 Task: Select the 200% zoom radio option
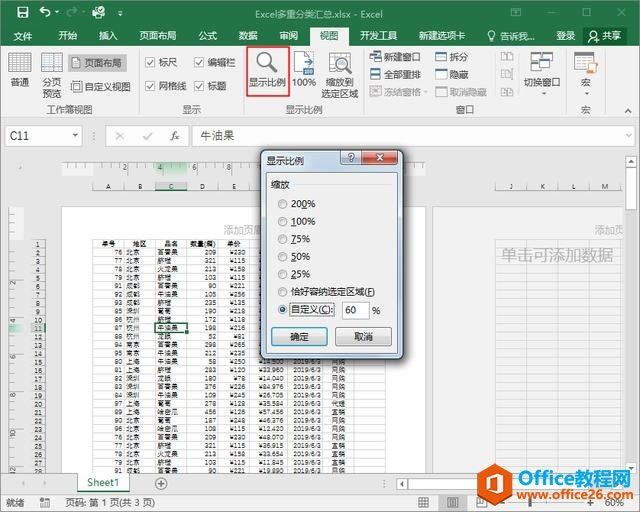(x=282, y=204)
